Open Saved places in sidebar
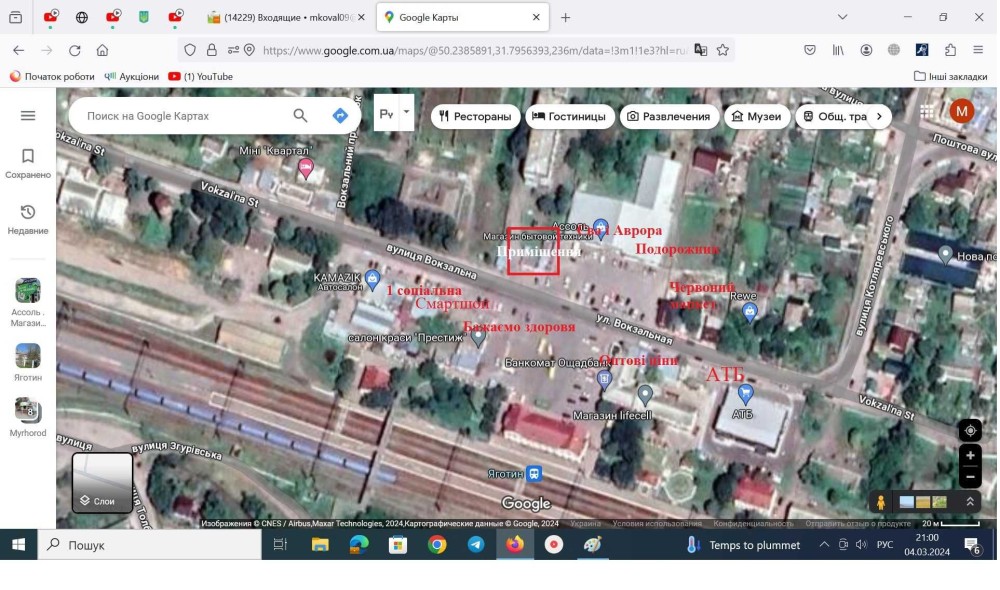Viewport: 1000px width, 590px height. (x=28, y=163)
